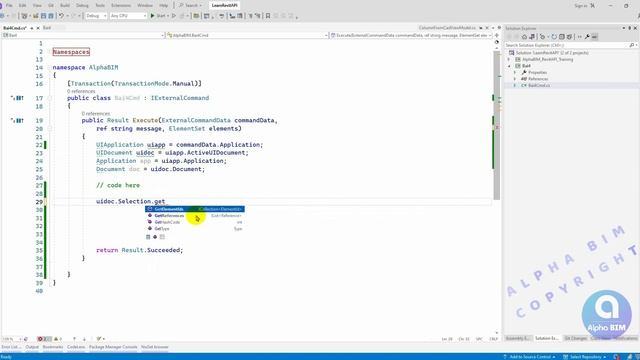640x360 pixels.
Task: Open the Bookmarks tab
Action: point(53,347)
